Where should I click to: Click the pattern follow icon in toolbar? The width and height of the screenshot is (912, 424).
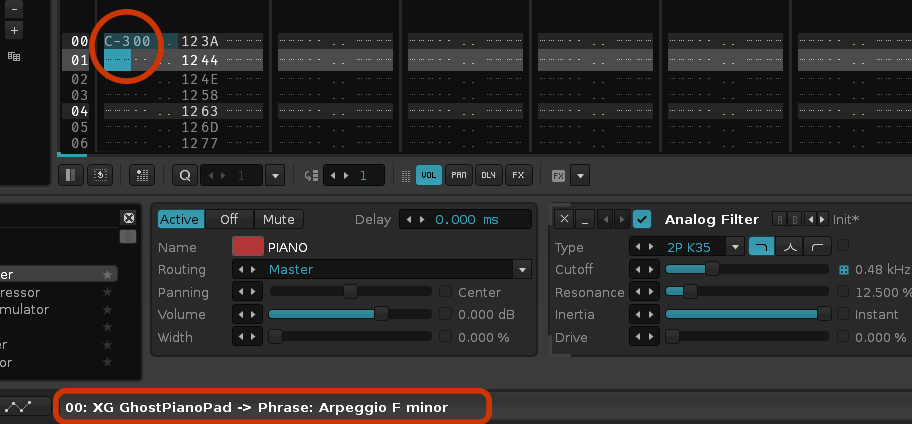pyautogui.click(x=100, y=175)
